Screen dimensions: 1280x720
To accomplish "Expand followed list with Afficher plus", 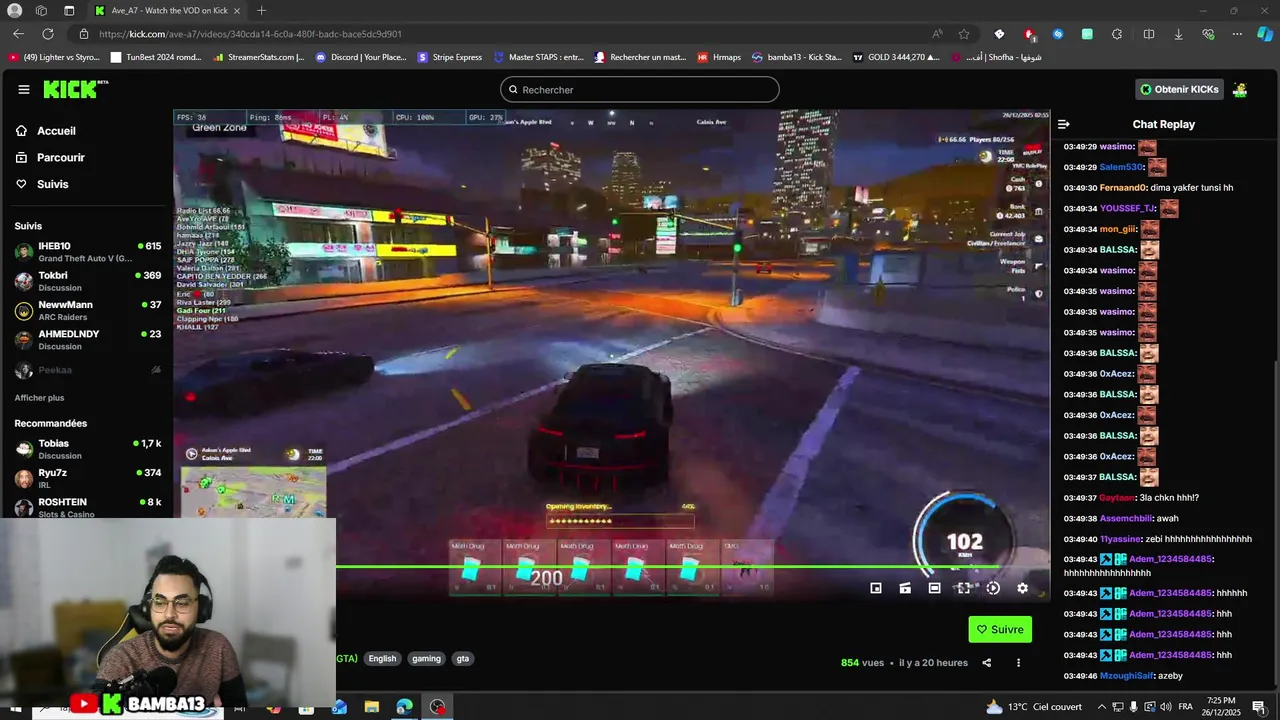I will point(39,398).
